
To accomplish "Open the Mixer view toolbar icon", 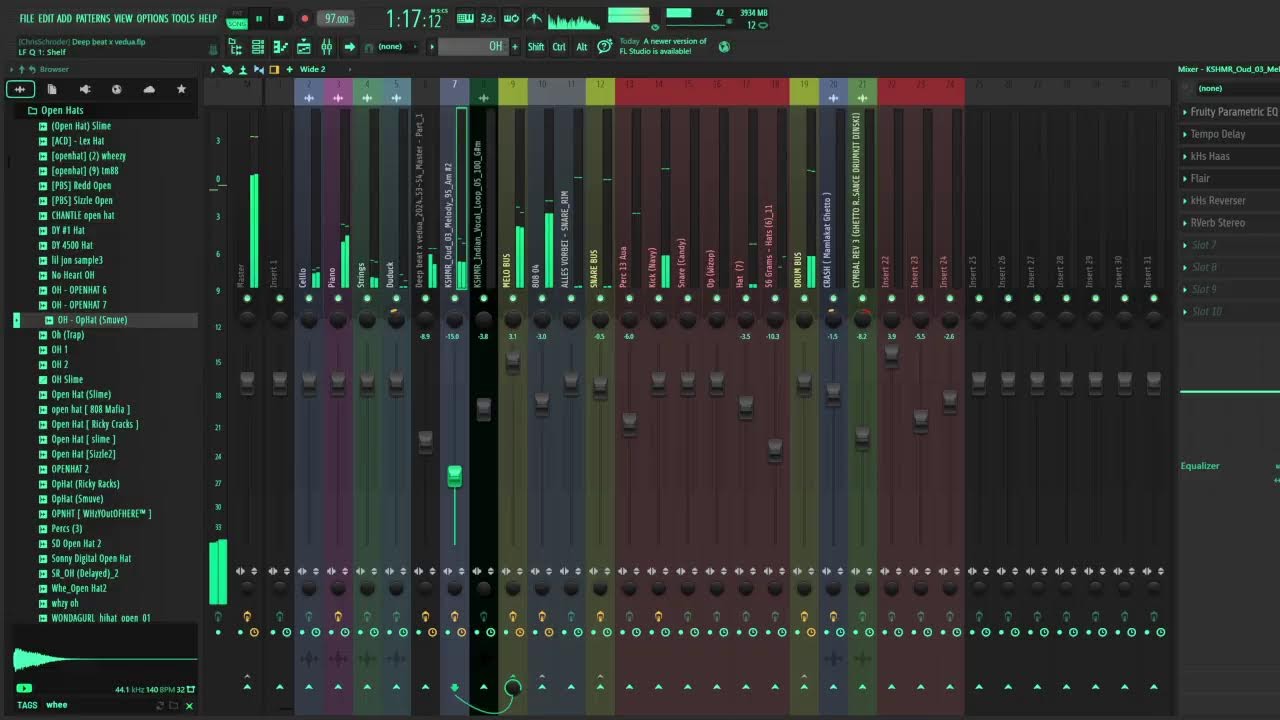I will [x=326, y=47].
